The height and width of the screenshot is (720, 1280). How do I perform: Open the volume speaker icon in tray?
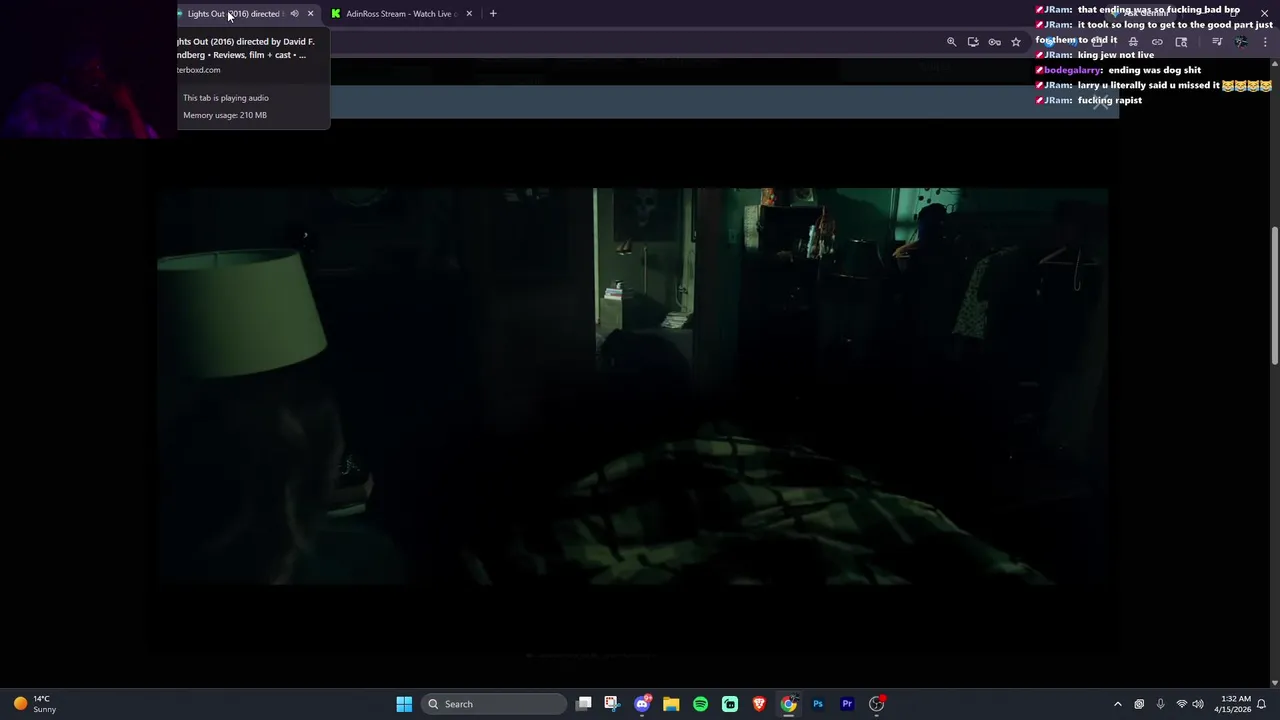(1198, 704)
